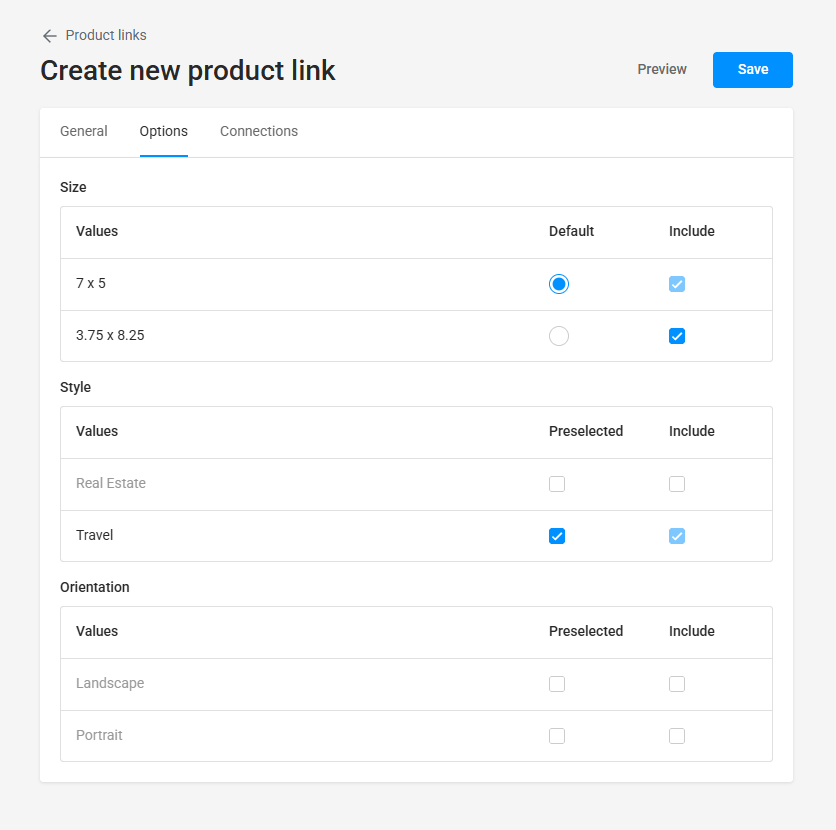Viewport: 836px width, 830px height.
Task: Select 3.75 x 8.25 as default size
Action: tap(558, 335)
